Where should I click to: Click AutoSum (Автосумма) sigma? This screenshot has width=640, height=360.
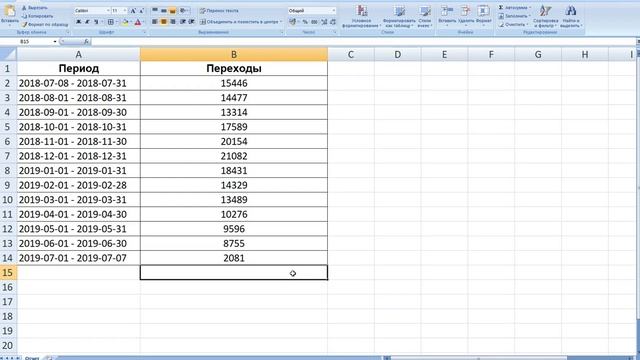[x=515, y=8]
